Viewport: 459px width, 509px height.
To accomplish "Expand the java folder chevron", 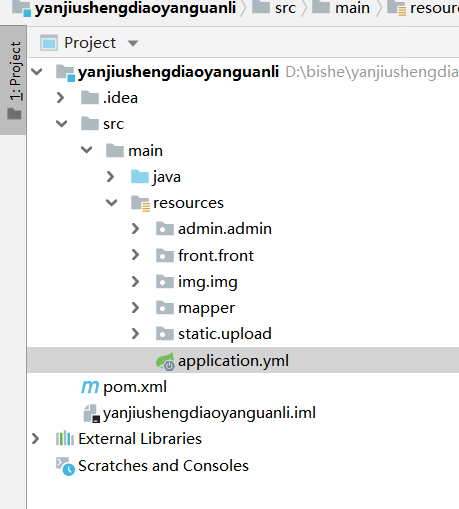I will click(x=110, y=176).
